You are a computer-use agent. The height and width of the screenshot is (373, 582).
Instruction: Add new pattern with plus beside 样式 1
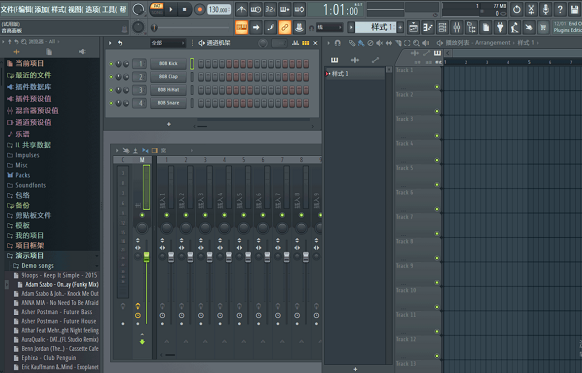coord(400,27)
